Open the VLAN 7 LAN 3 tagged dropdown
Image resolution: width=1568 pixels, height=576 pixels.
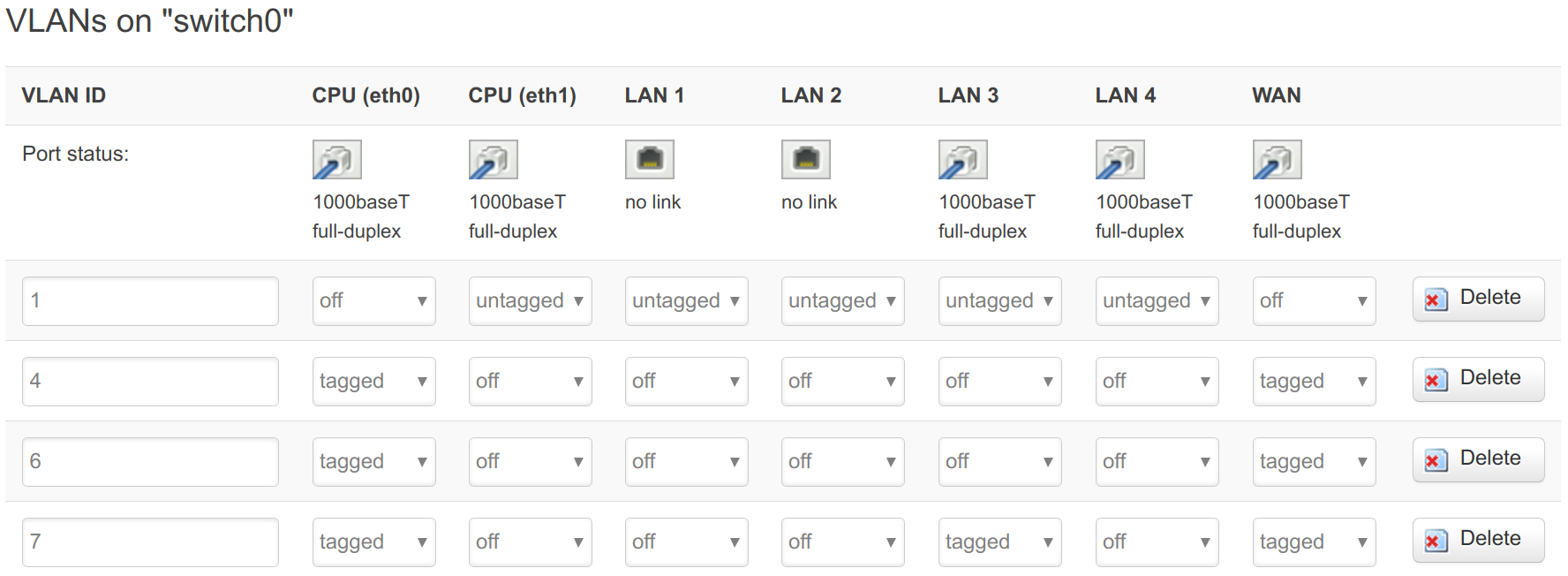999,542
